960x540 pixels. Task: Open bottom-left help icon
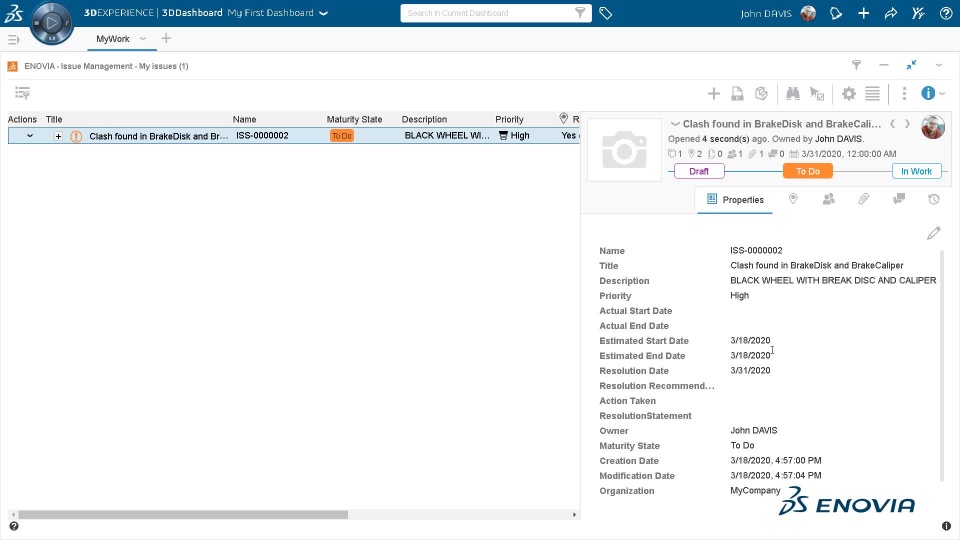click(x=13, y=526)
